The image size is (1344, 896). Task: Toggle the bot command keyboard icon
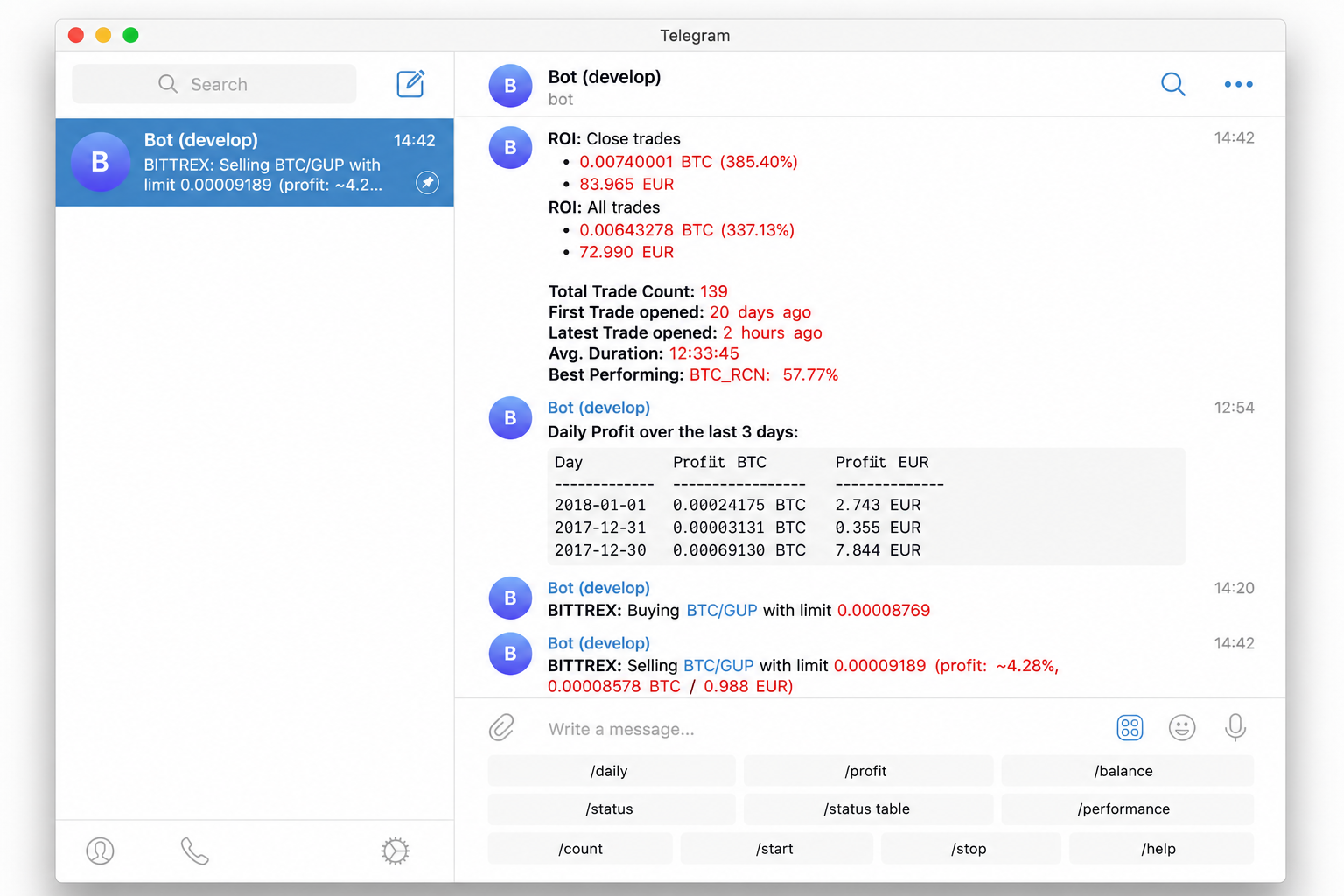1130,727
